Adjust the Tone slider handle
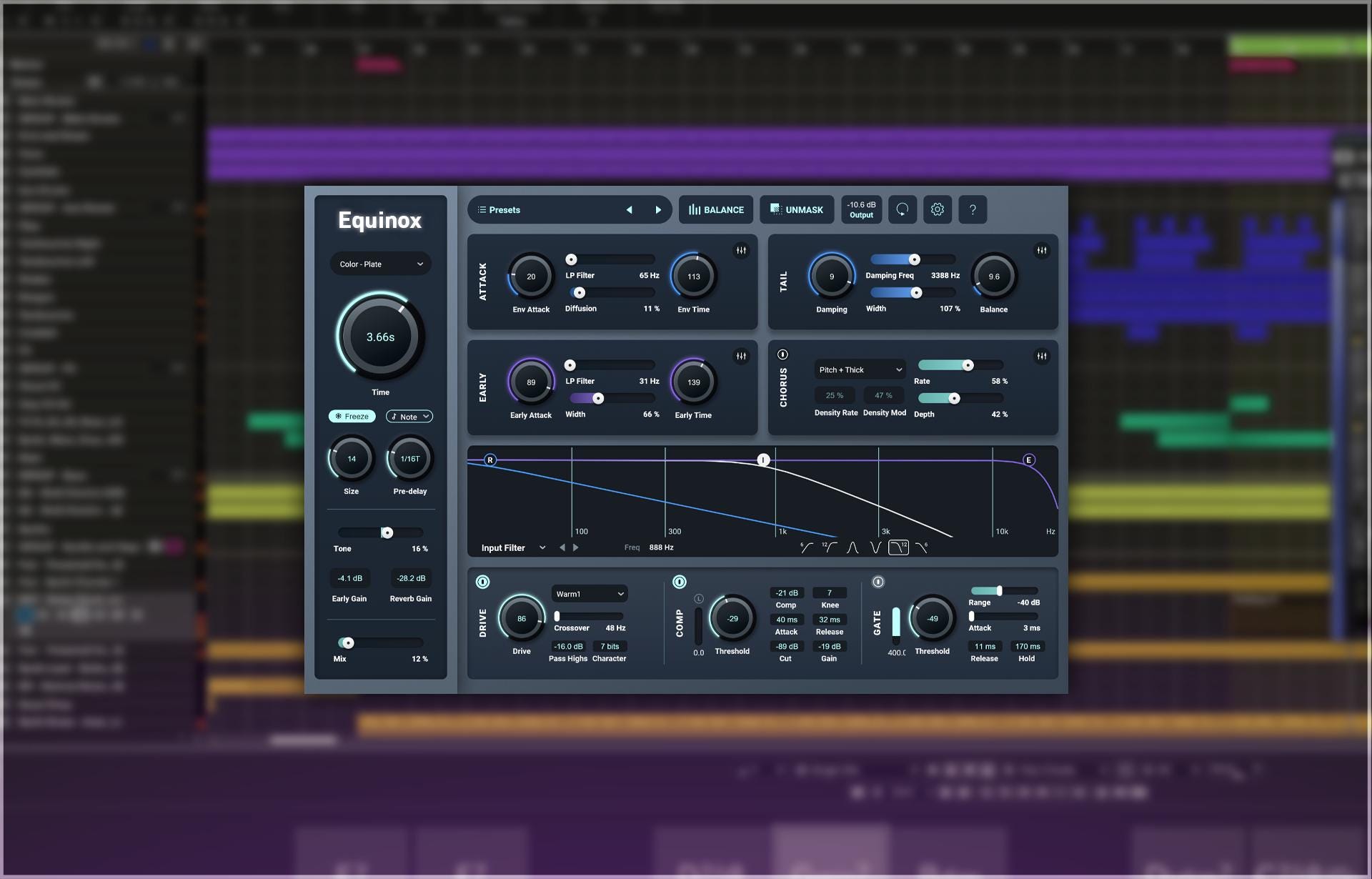Screen dimensions: 1372x879 click(387, 532)
